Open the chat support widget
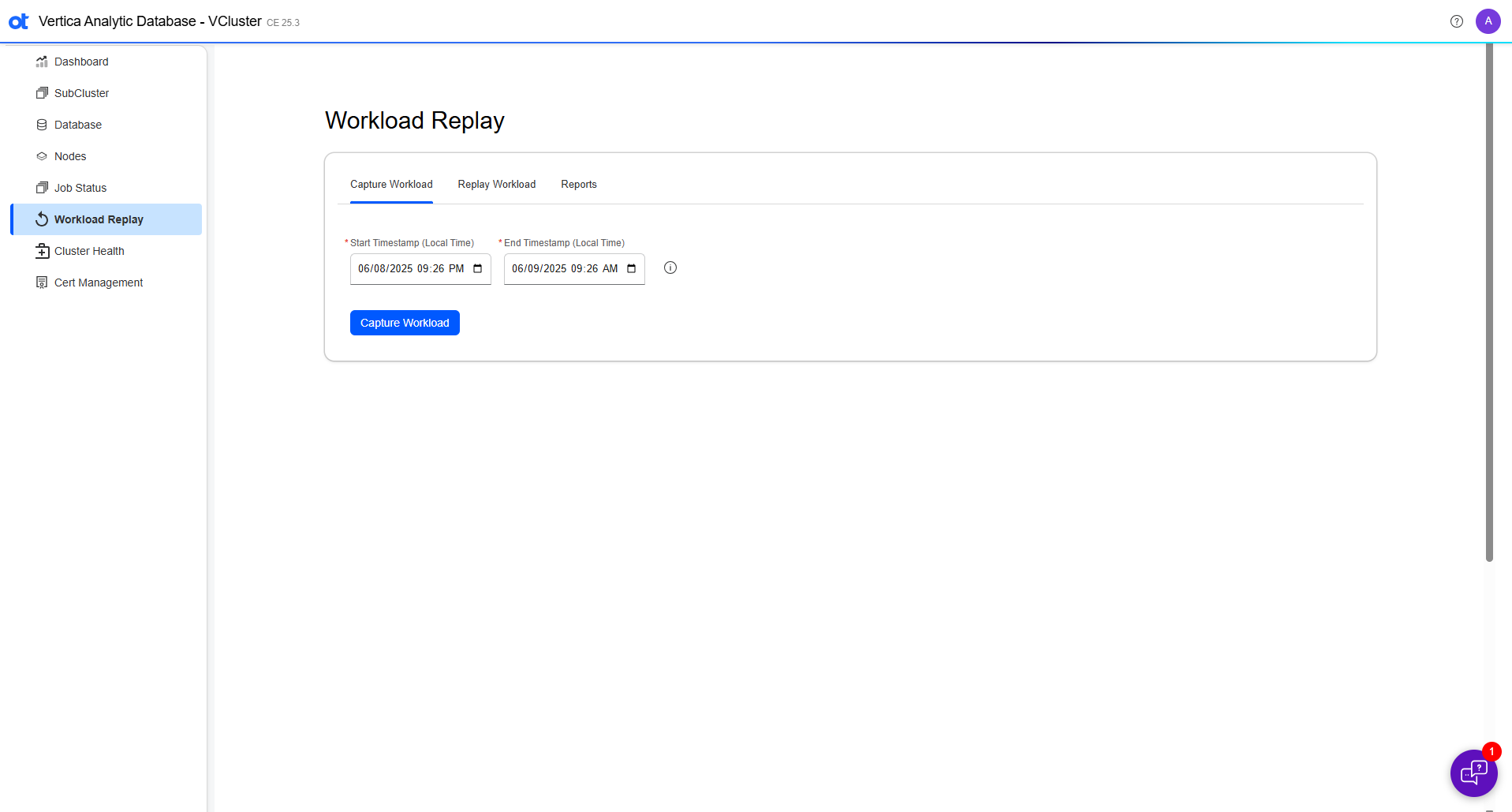Screen dimensions: 1512x812 click(x=1473, y=773)
